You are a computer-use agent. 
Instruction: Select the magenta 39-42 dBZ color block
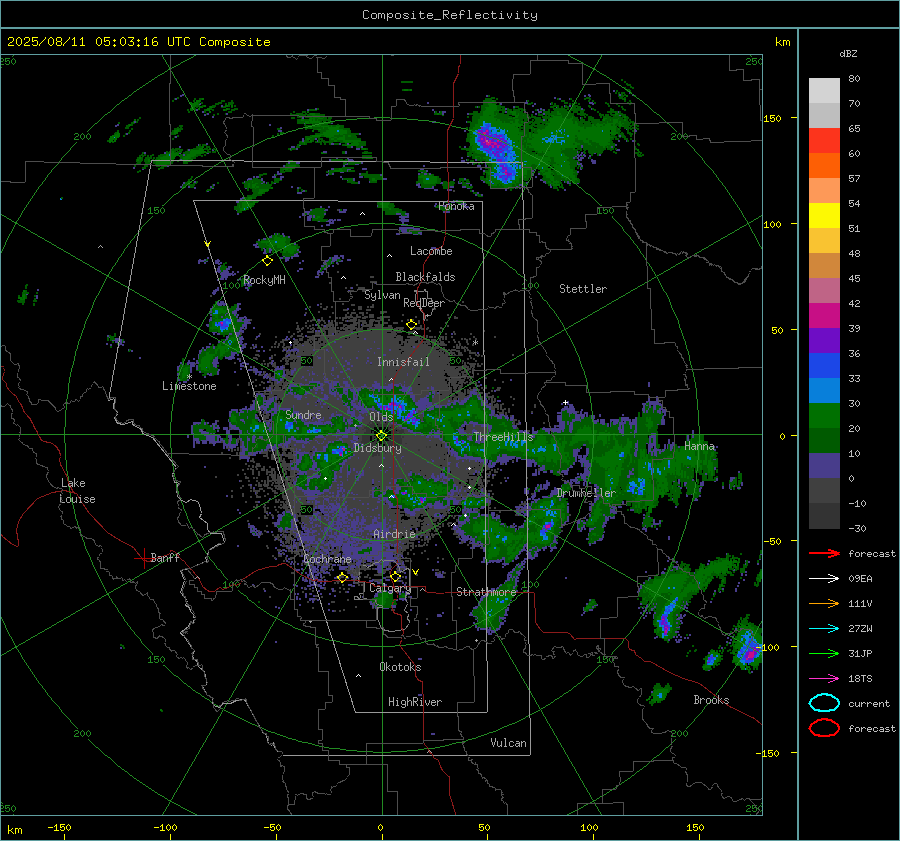point(824,316)
